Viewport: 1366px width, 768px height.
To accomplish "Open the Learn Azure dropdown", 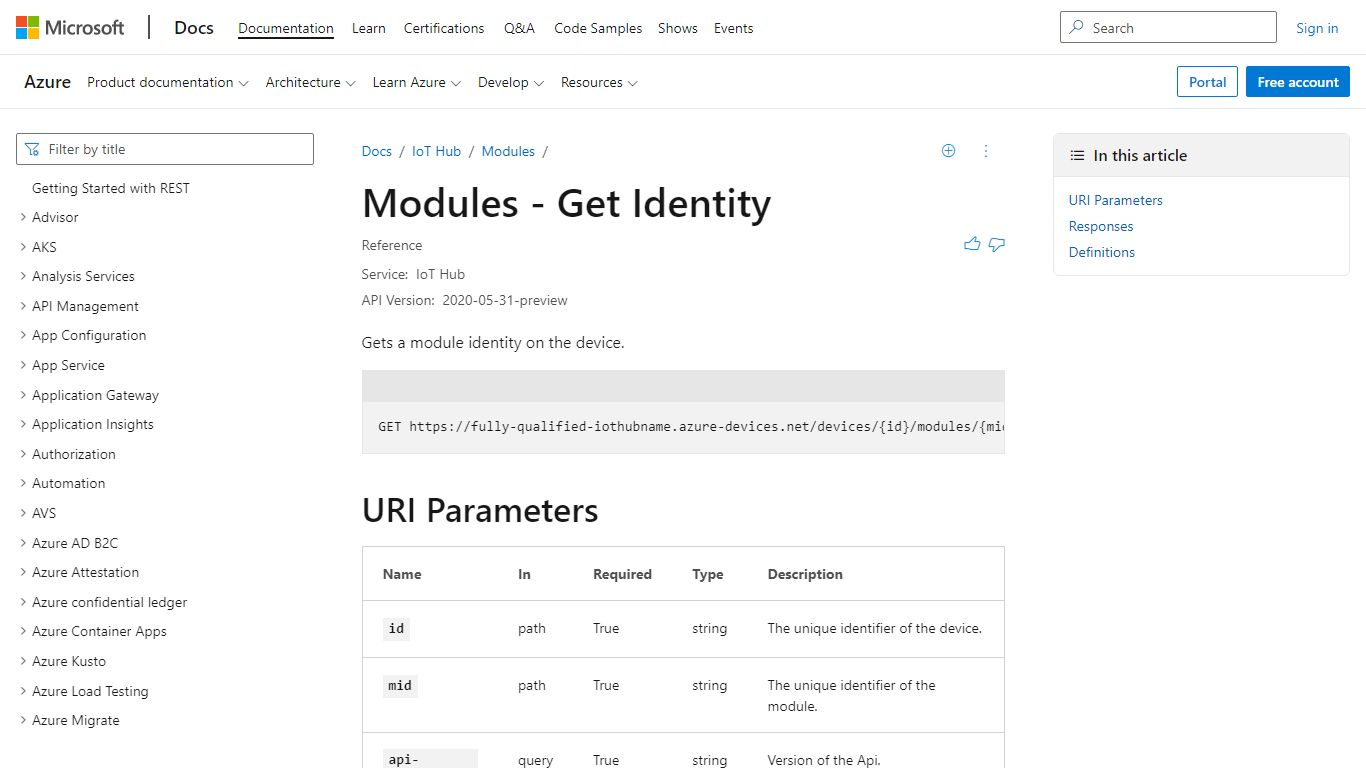I will coord(416,82).
